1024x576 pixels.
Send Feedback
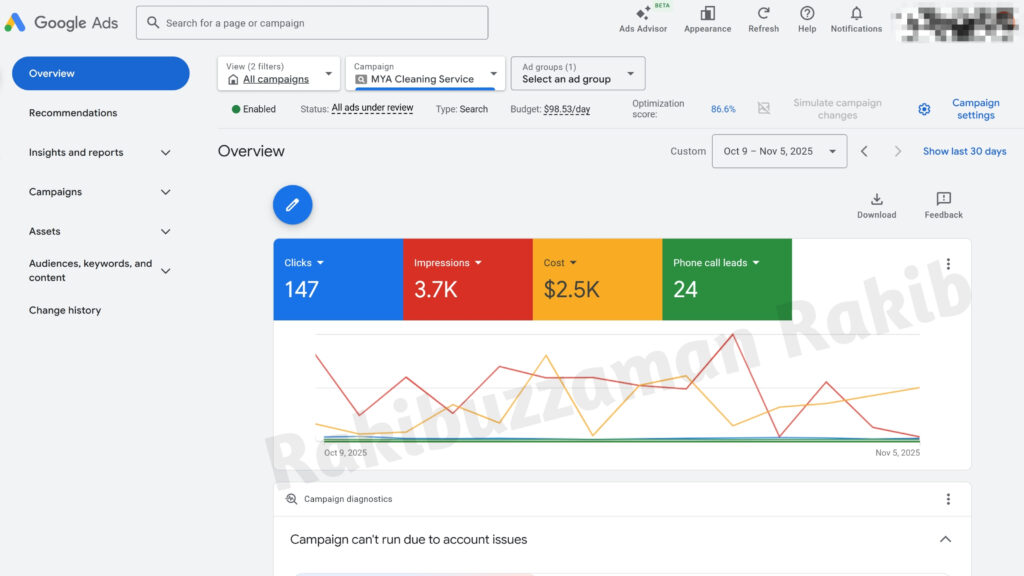click(x=942, y=204)
